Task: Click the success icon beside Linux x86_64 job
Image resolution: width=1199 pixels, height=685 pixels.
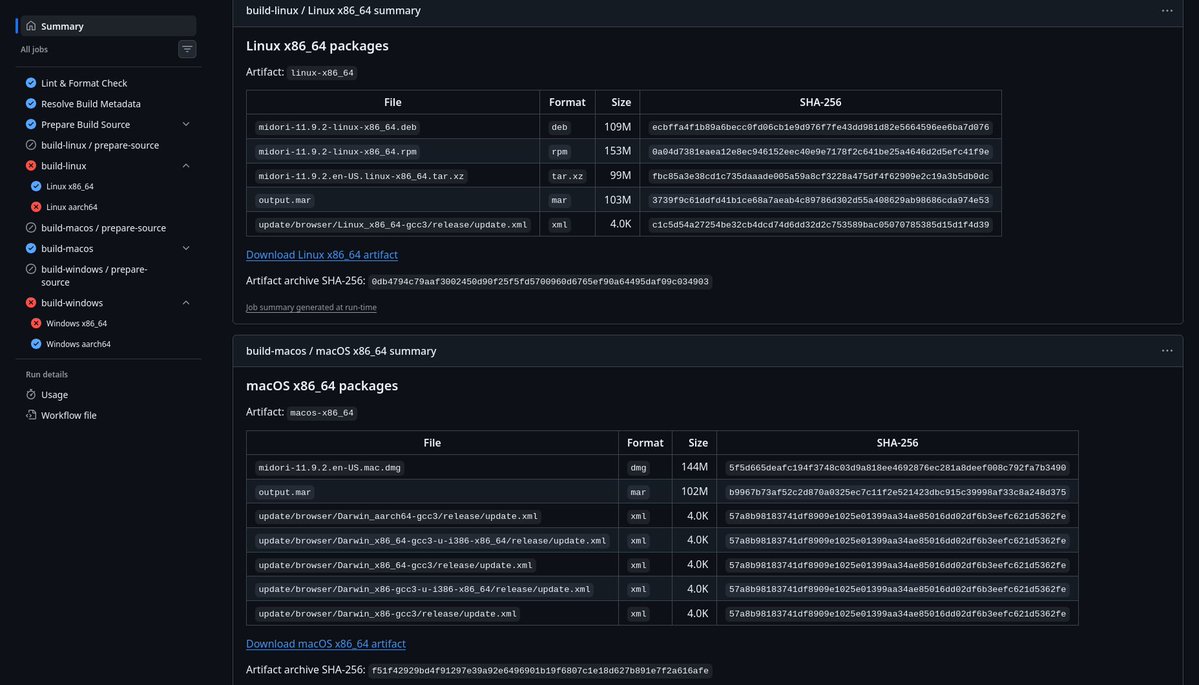Action: tap(36, 186)
